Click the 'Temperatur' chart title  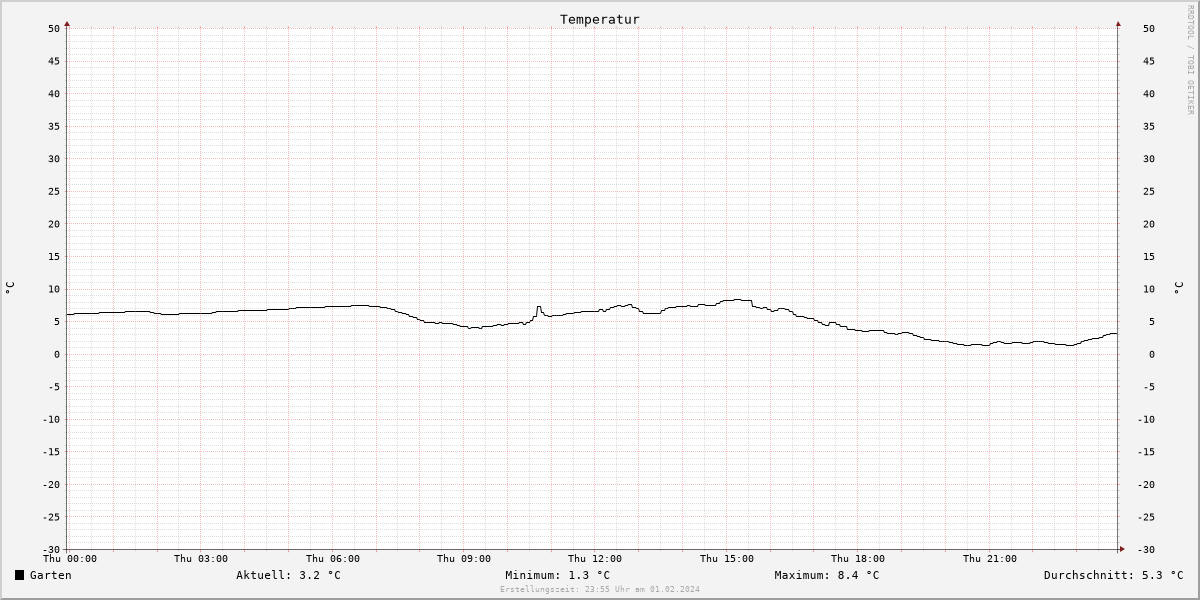[x=600, y=19]
